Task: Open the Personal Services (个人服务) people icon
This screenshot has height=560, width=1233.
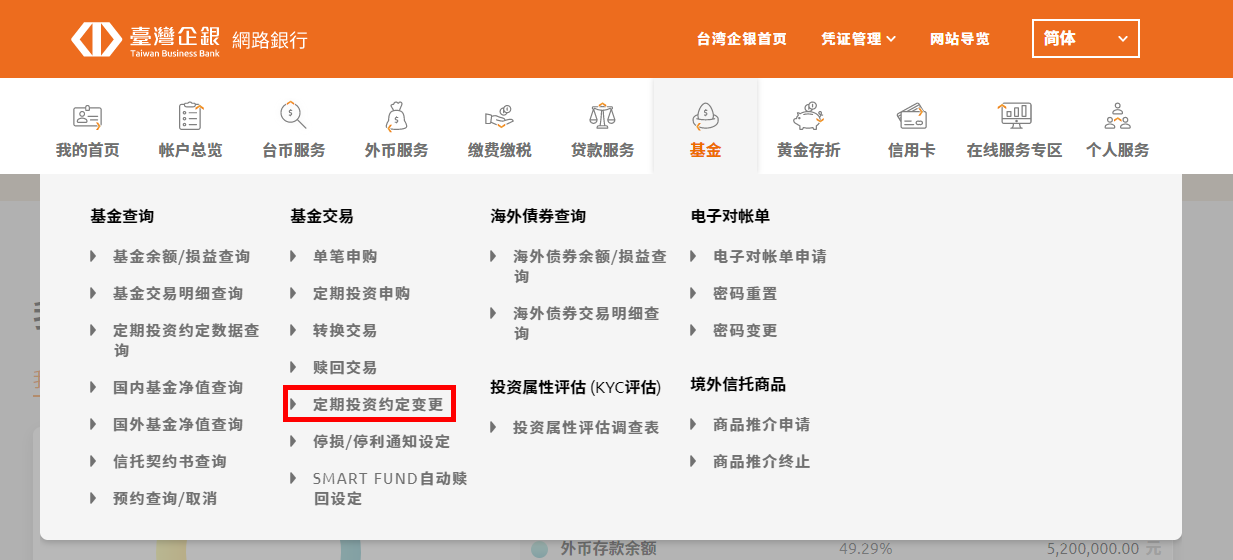Action: pos(1117,117)
